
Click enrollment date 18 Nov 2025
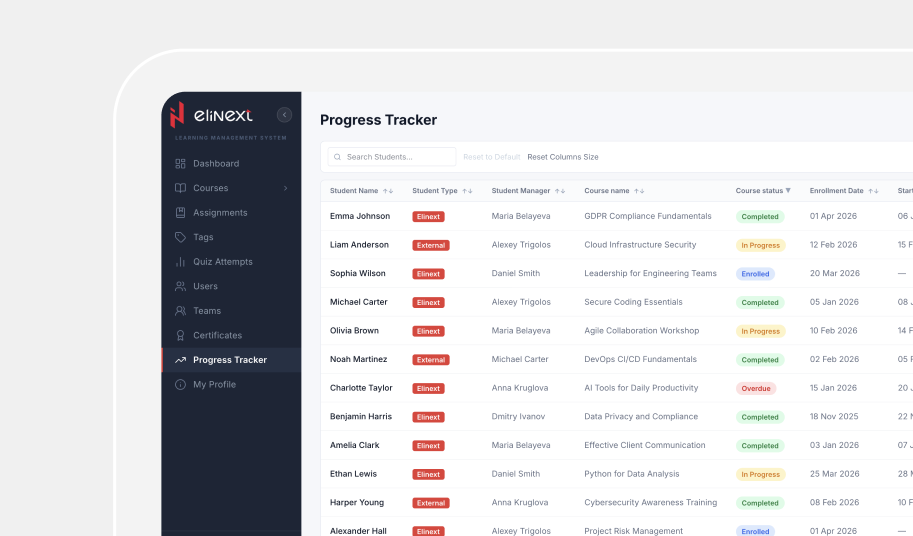click(x=834, y=417)
